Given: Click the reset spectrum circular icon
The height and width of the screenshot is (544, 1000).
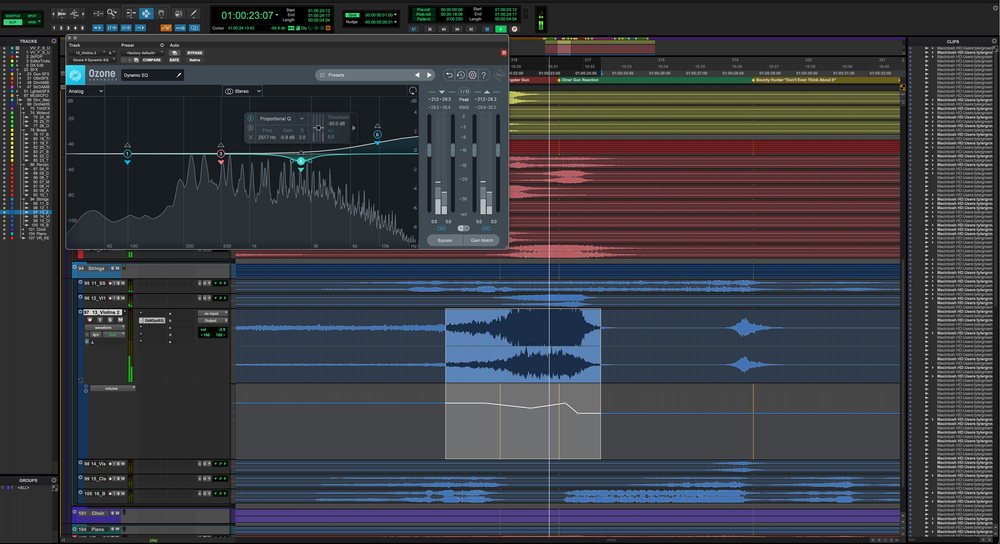Looking at the screenshot, I should [x=413, y=91].
